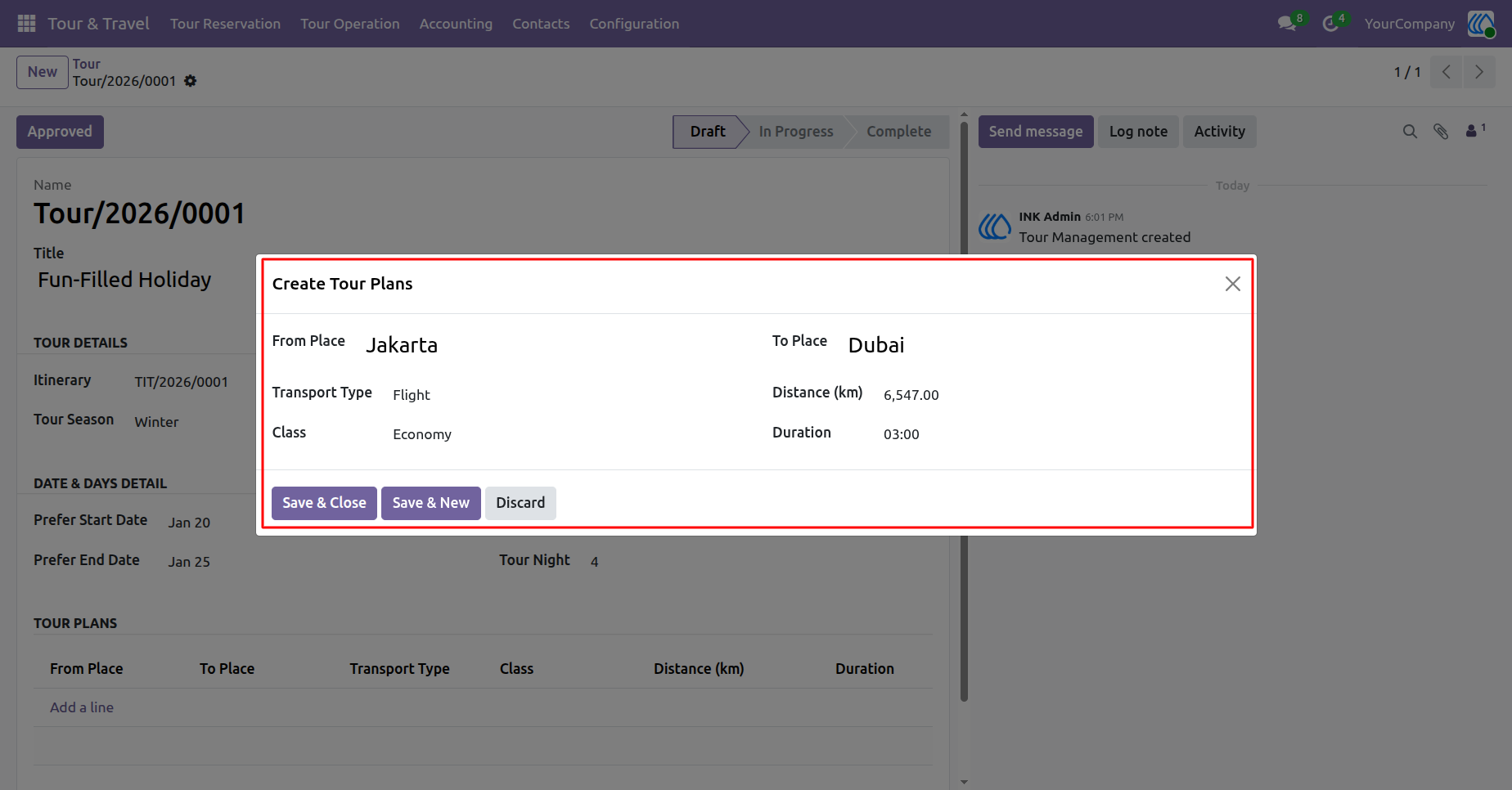
Task: Close the Create Tour Plans dialog
Action: pyautogui.click(x=1233, y=284)
